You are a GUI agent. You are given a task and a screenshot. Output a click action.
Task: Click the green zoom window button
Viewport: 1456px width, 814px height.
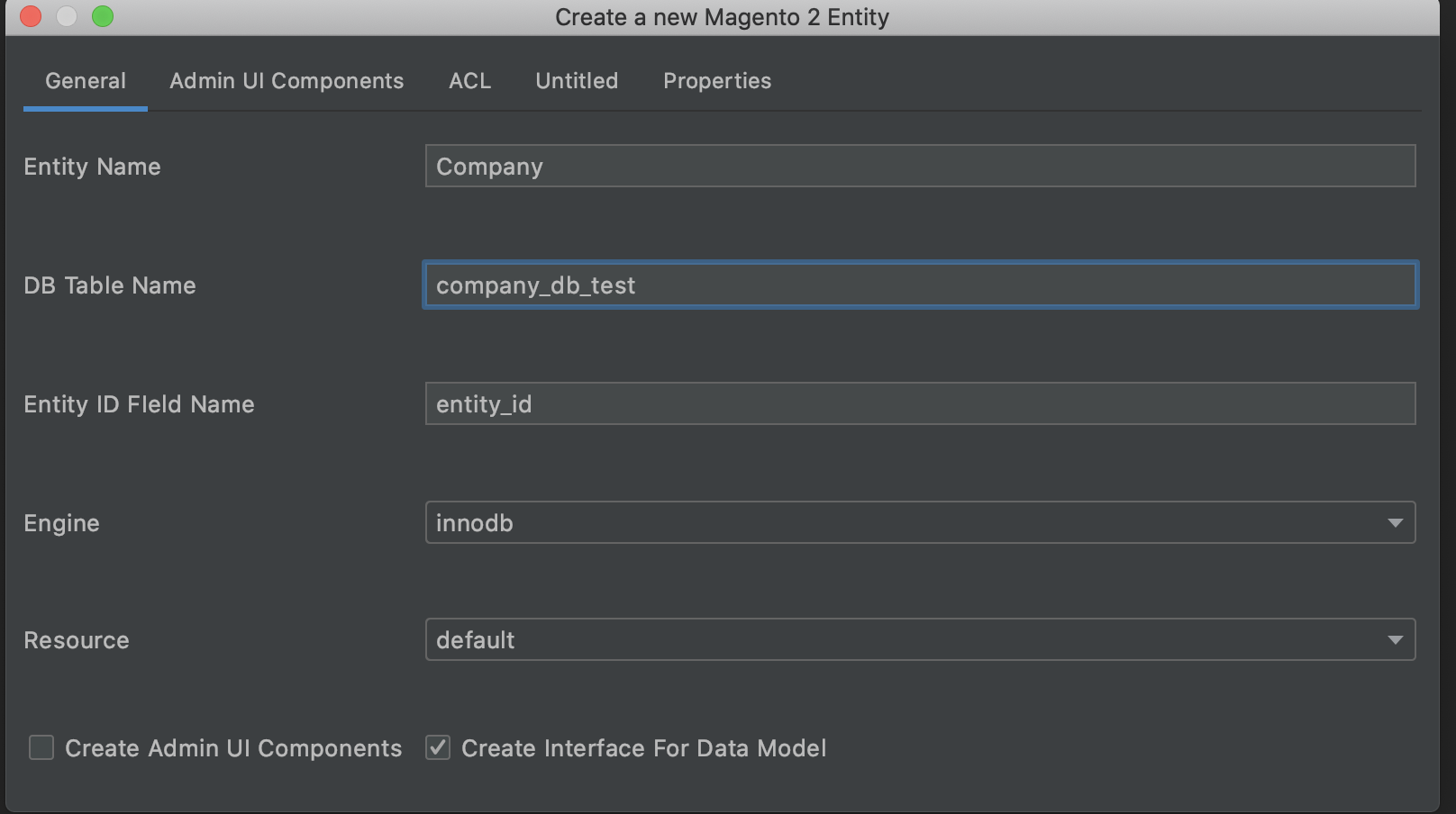[x=103, y=16]
